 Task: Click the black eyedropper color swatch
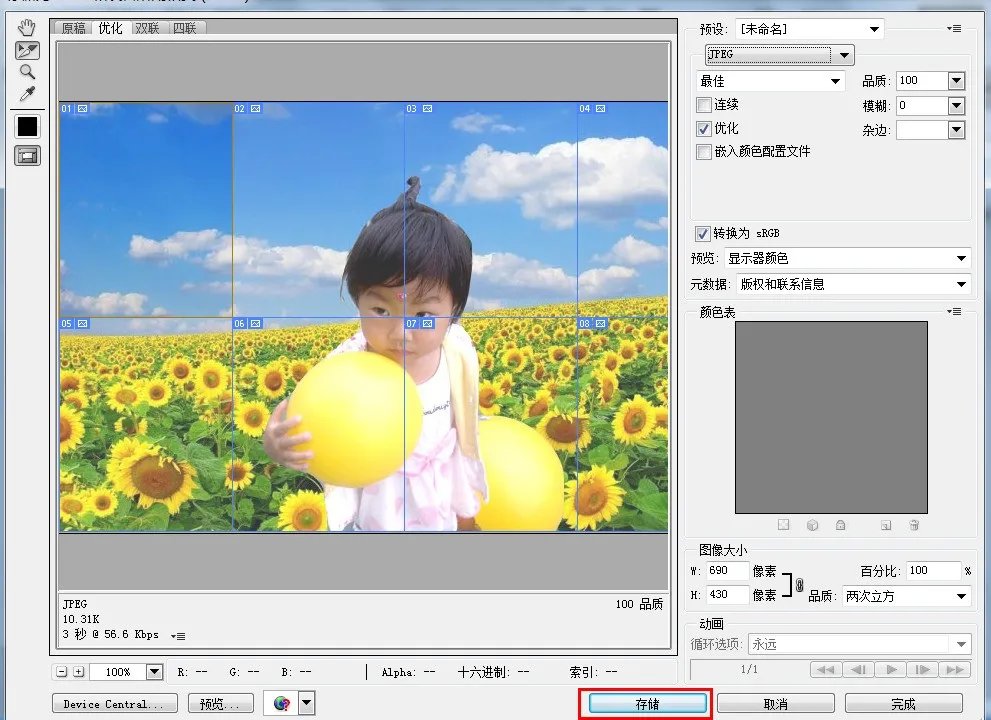[27, 126]
